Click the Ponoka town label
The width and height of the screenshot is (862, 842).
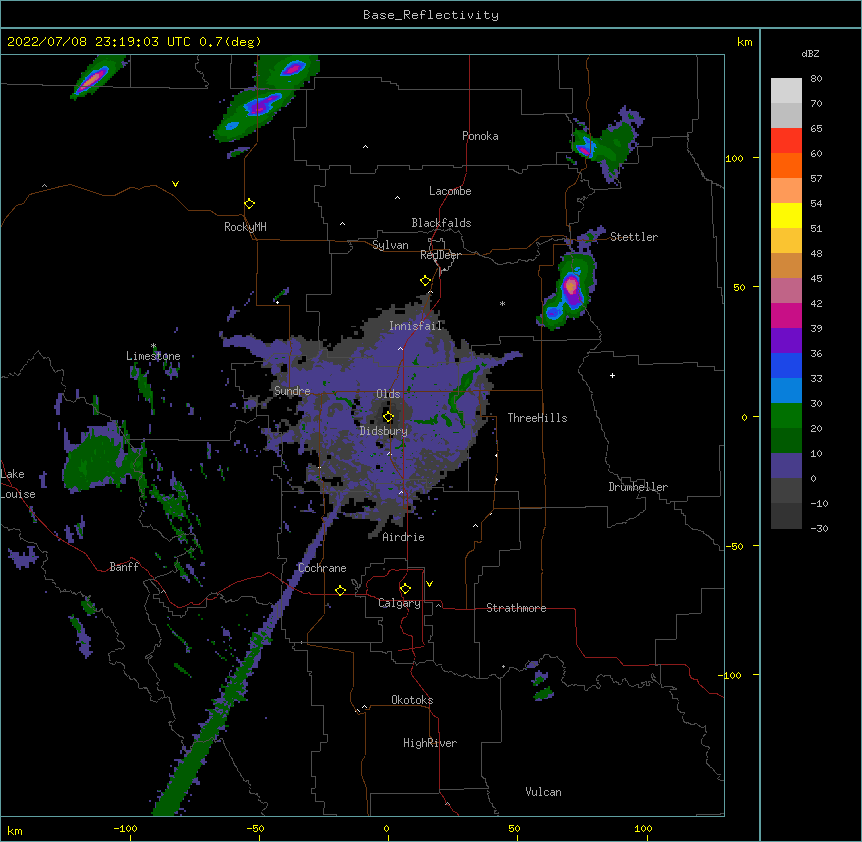(x=480, y=136)
